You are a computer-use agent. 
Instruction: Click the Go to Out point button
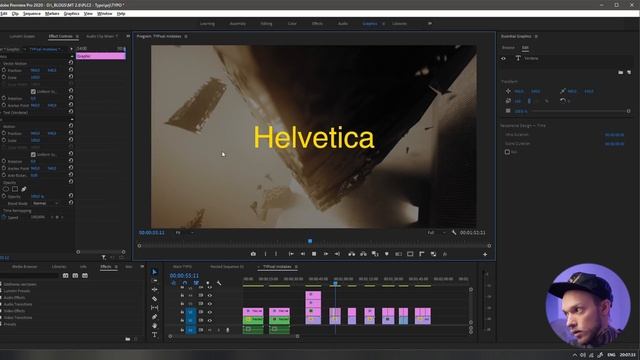(337, 254)
